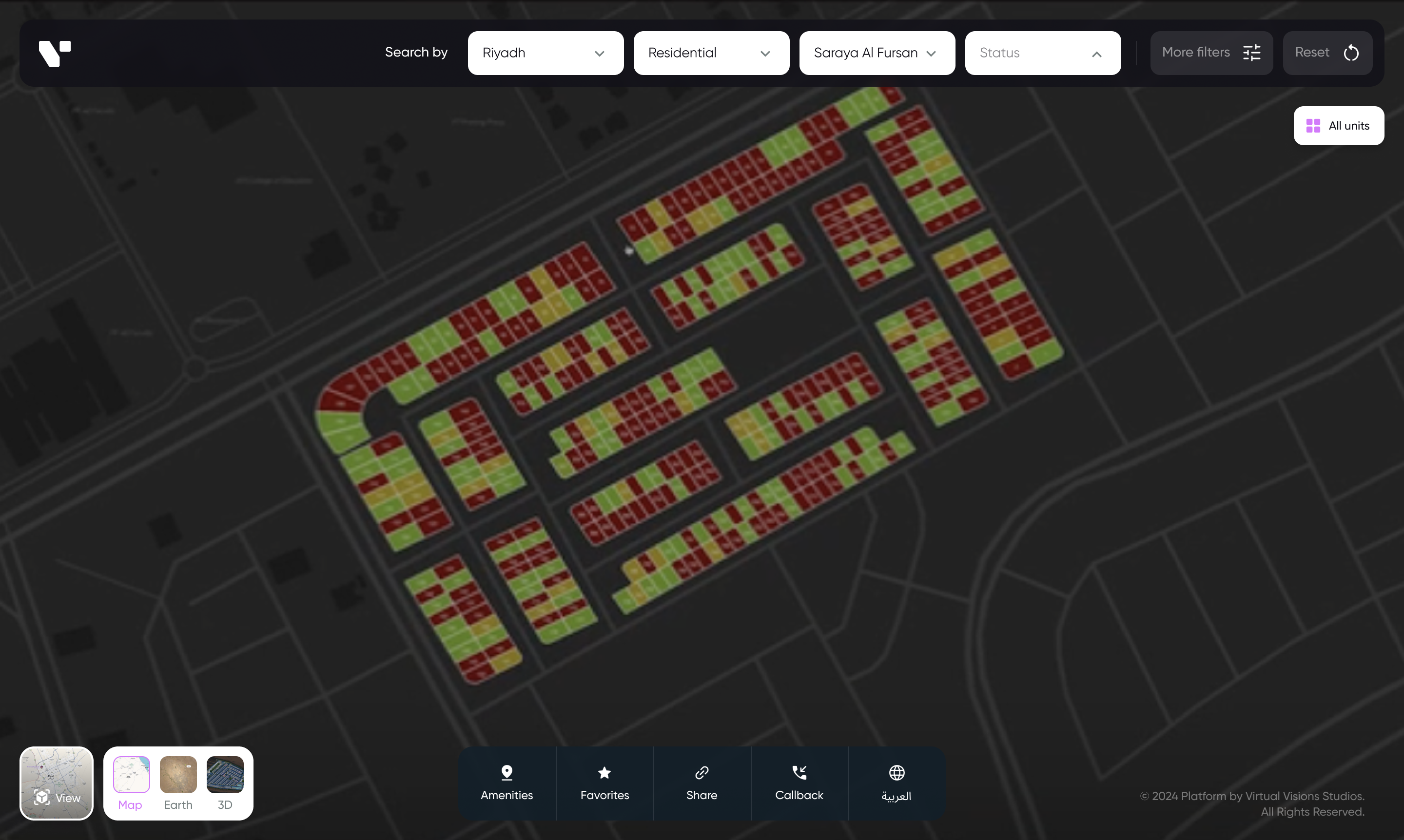
Task: Open Favorites with the star icon
Action: click(x=604, y=772)
